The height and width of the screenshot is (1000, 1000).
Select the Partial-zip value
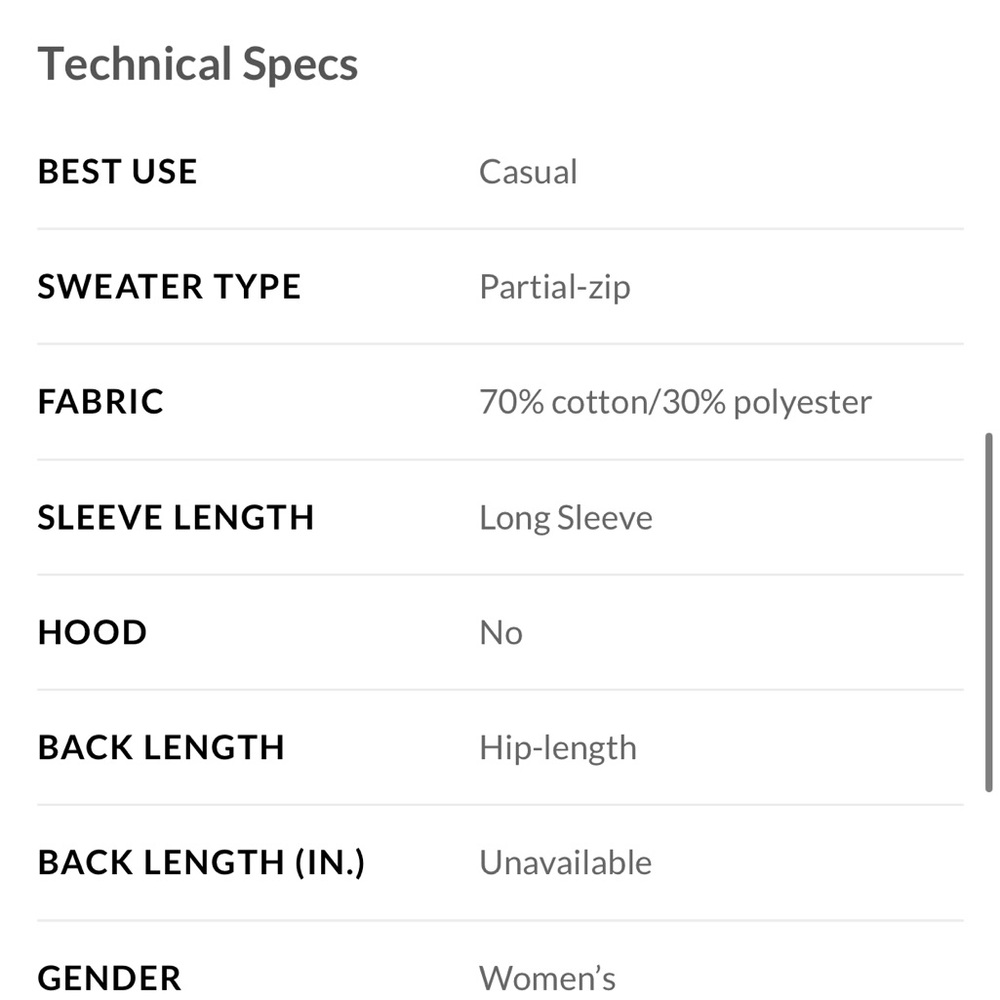(554, 287)
